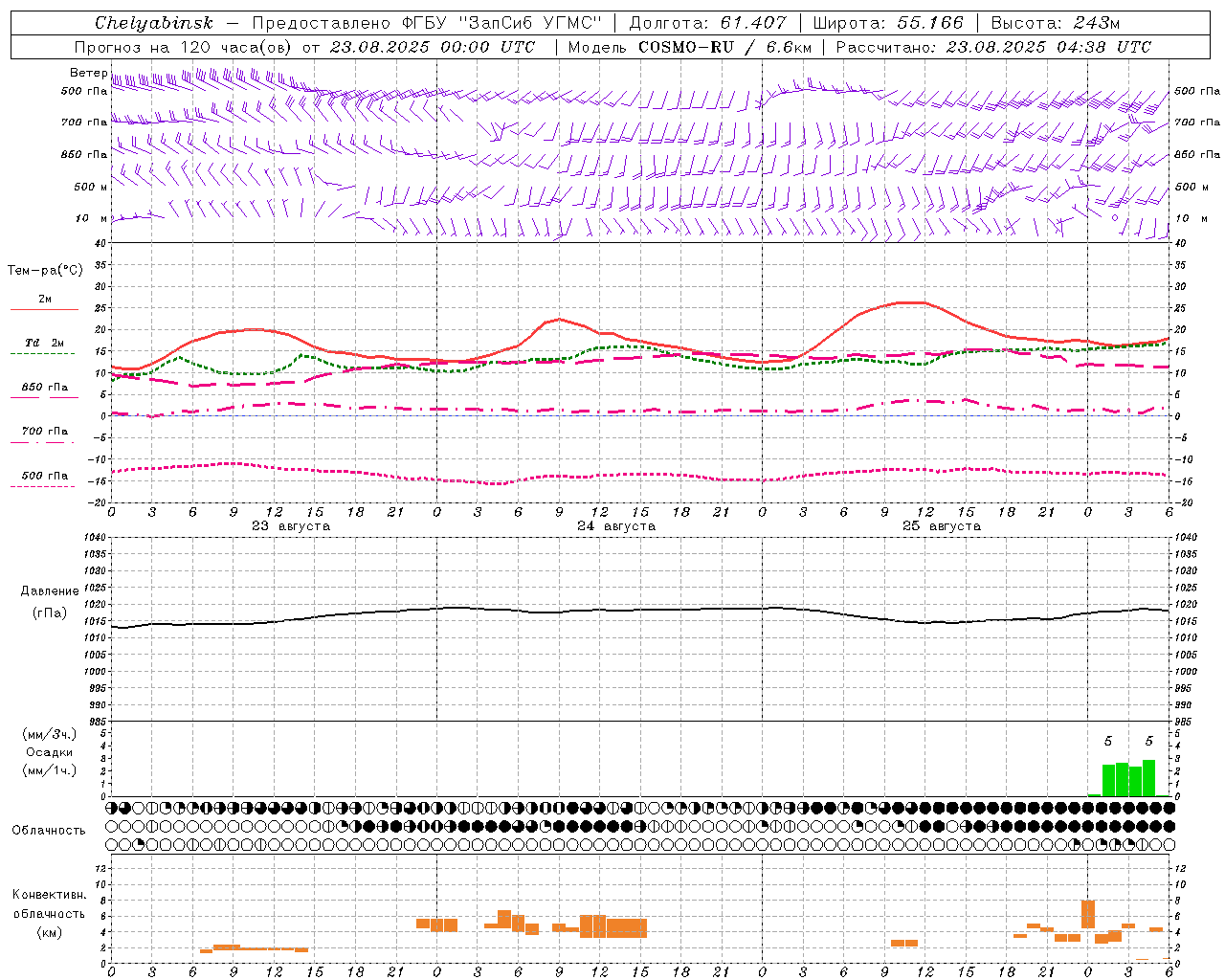The height and width of the screenshot is (980, 1225).
Task: Click the '(гПа)' pressure unit label
Action: [x=50, y=613]
